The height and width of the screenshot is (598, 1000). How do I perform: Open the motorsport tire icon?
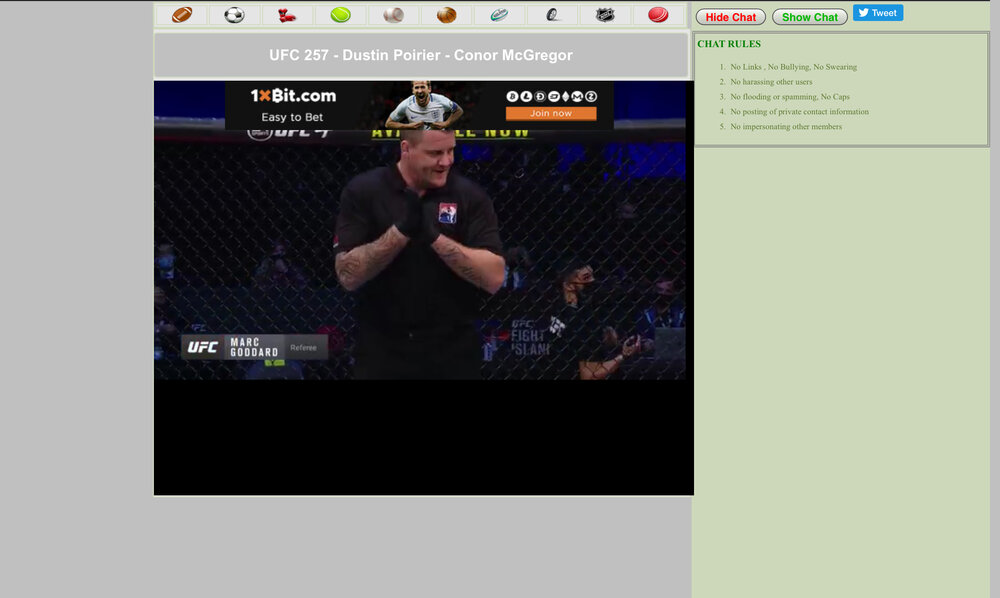click(552, 15)
